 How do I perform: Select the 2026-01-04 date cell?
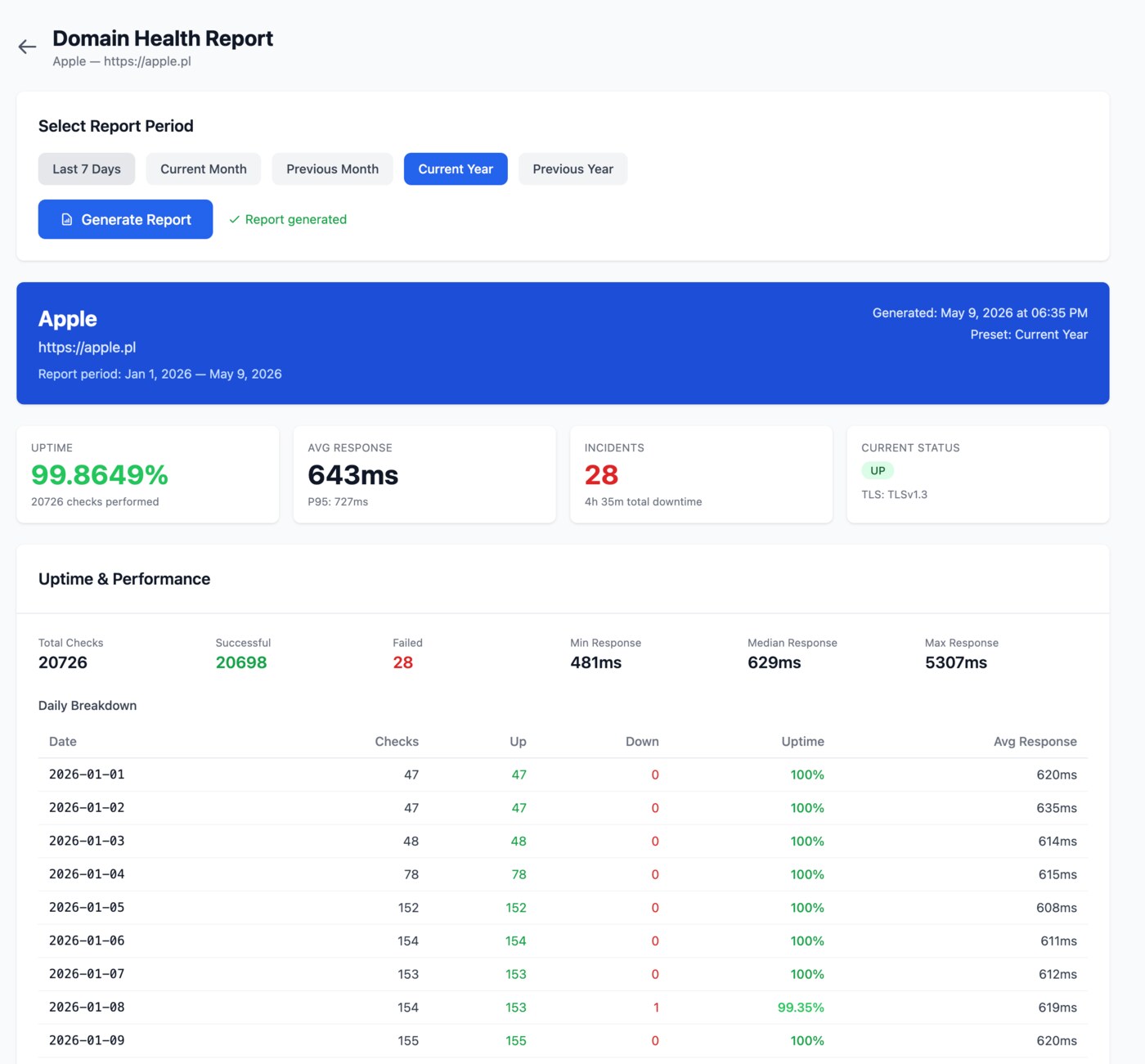87,874
